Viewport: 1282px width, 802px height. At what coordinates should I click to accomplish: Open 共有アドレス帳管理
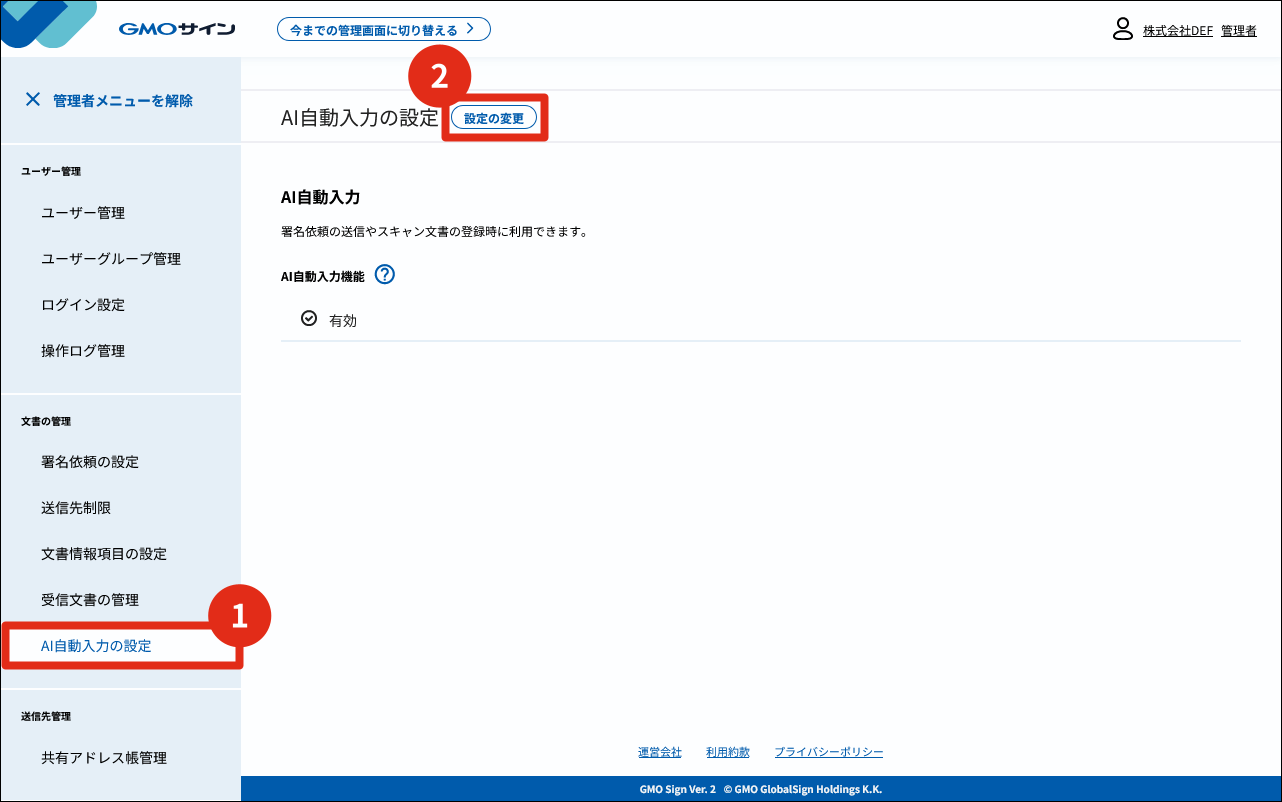104,758
